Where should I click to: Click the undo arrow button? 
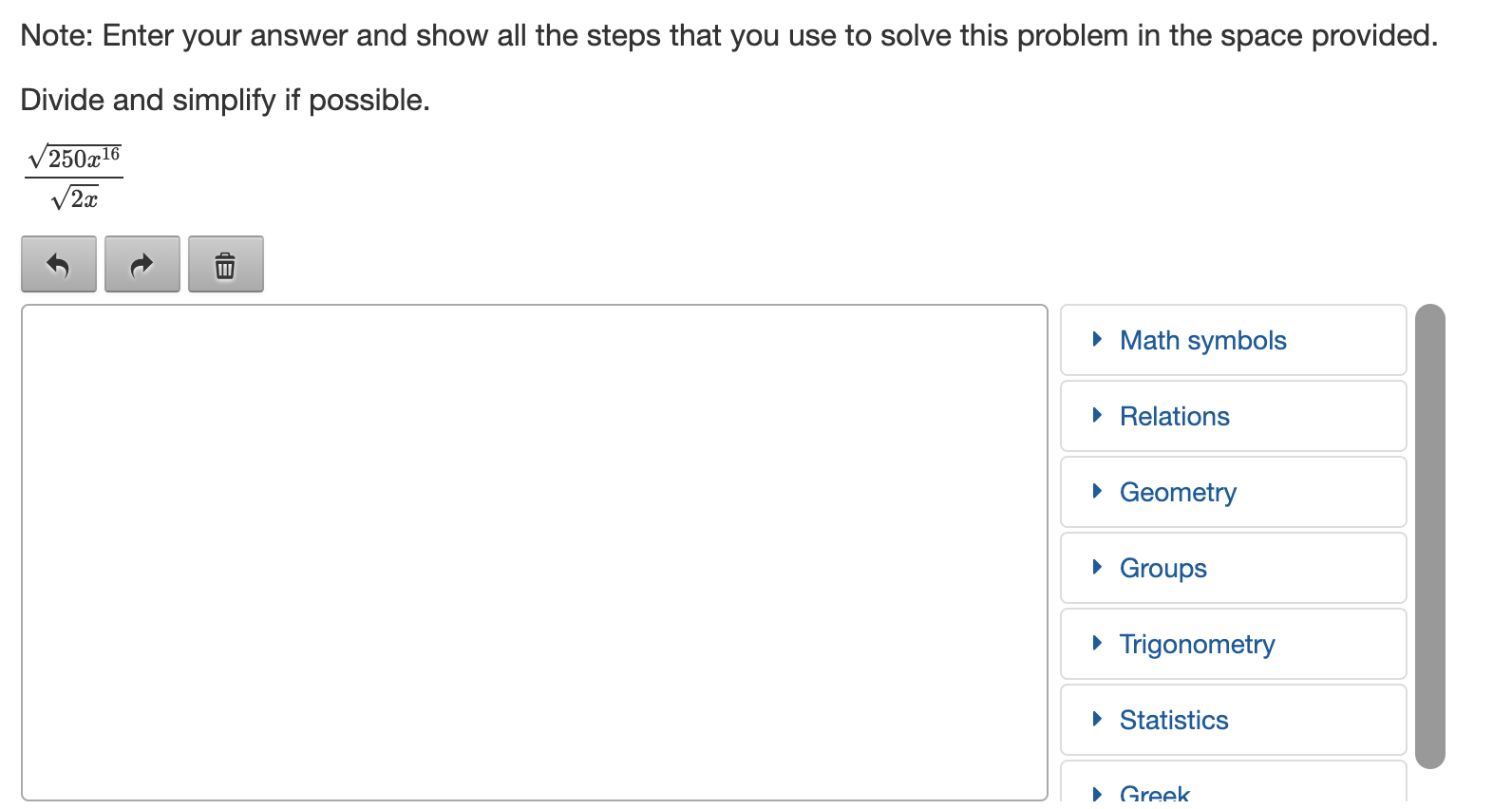coord(59,264)
